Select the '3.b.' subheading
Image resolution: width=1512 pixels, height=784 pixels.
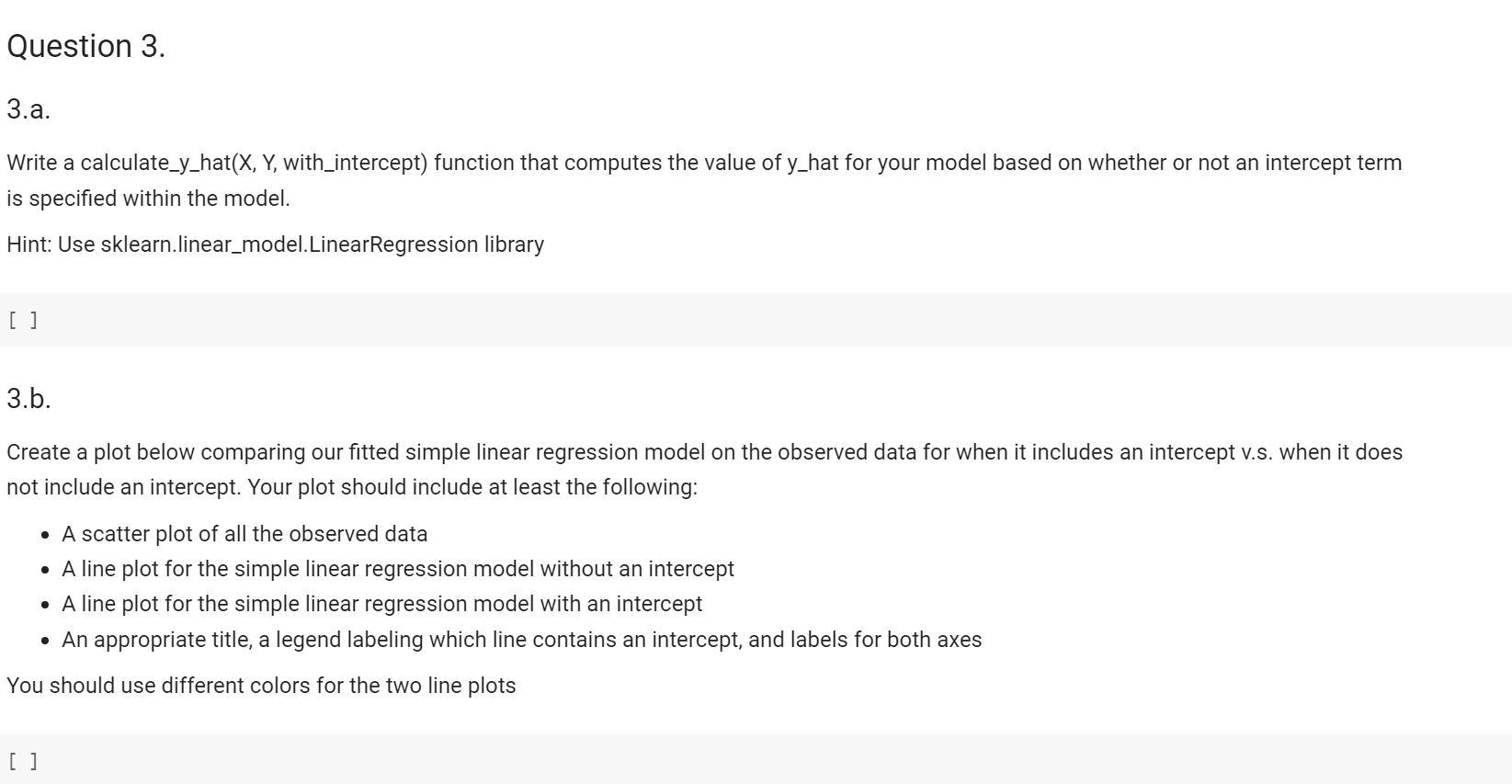click(28, 399)
